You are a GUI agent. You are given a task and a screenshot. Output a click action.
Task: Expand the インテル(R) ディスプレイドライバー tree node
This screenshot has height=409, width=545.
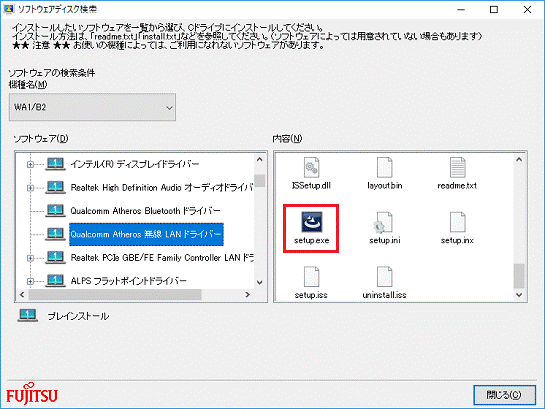pyautogui.click(x=30, y=164)
